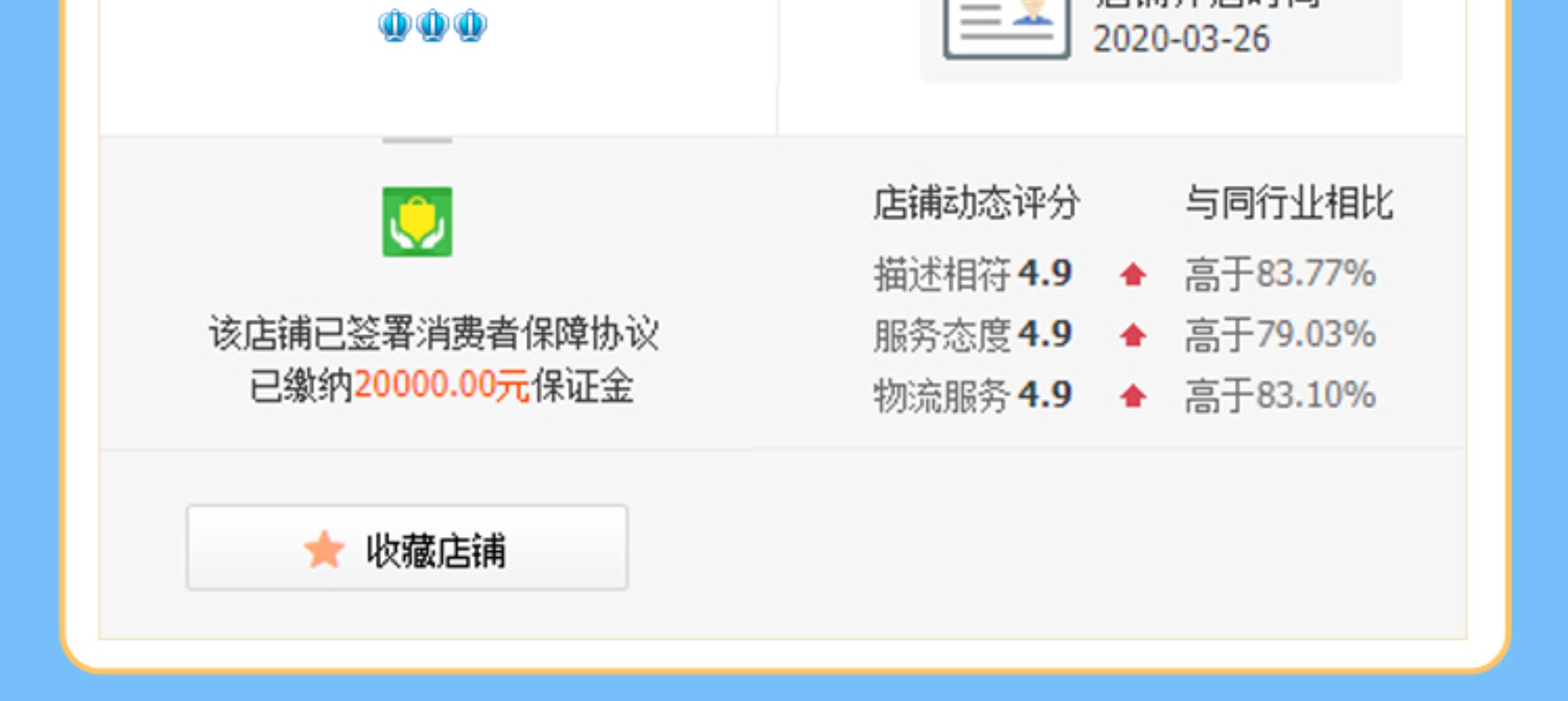Select the 描述相符 4.9 score
This screenshot has height=701, width=1568.
(x=973, y=274)
